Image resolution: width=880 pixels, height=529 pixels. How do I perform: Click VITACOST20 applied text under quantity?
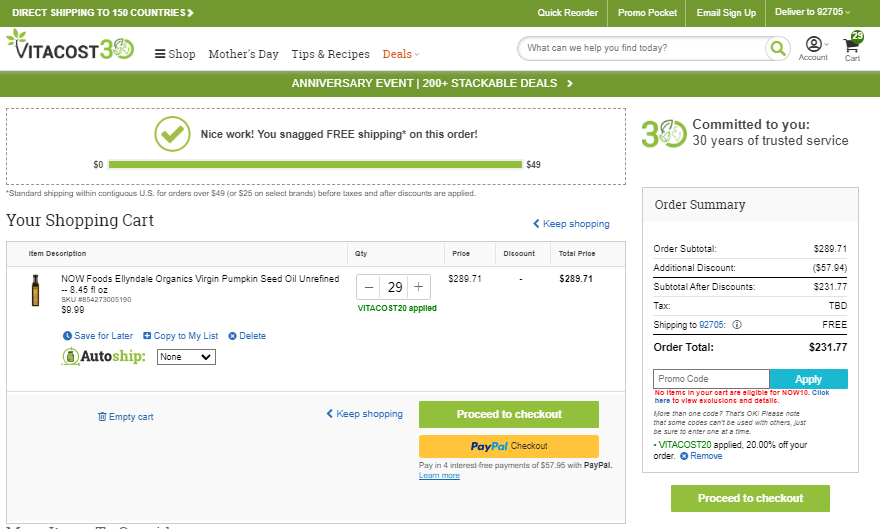(x=397, y=308)
